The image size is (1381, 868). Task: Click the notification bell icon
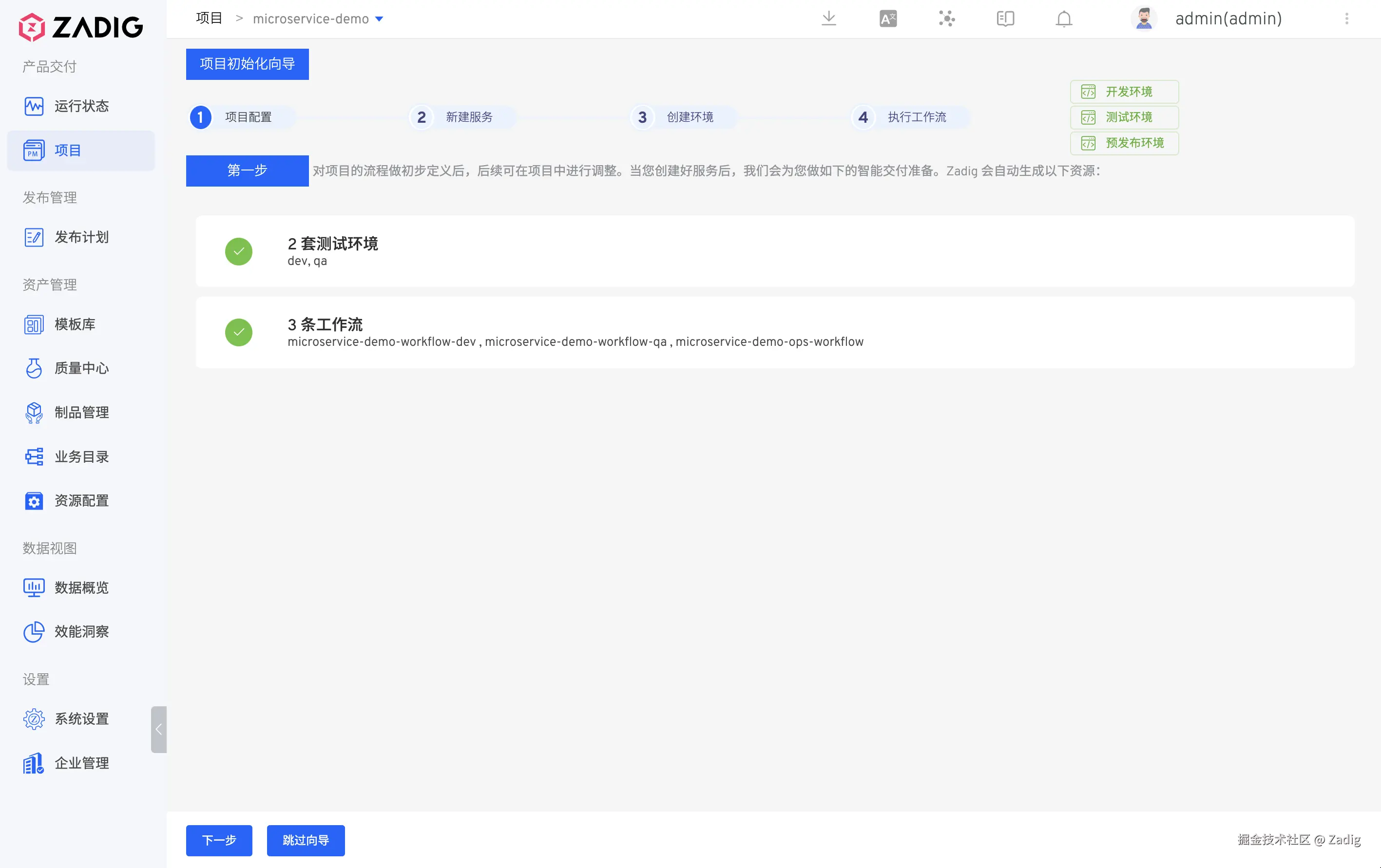point(1063,19)
